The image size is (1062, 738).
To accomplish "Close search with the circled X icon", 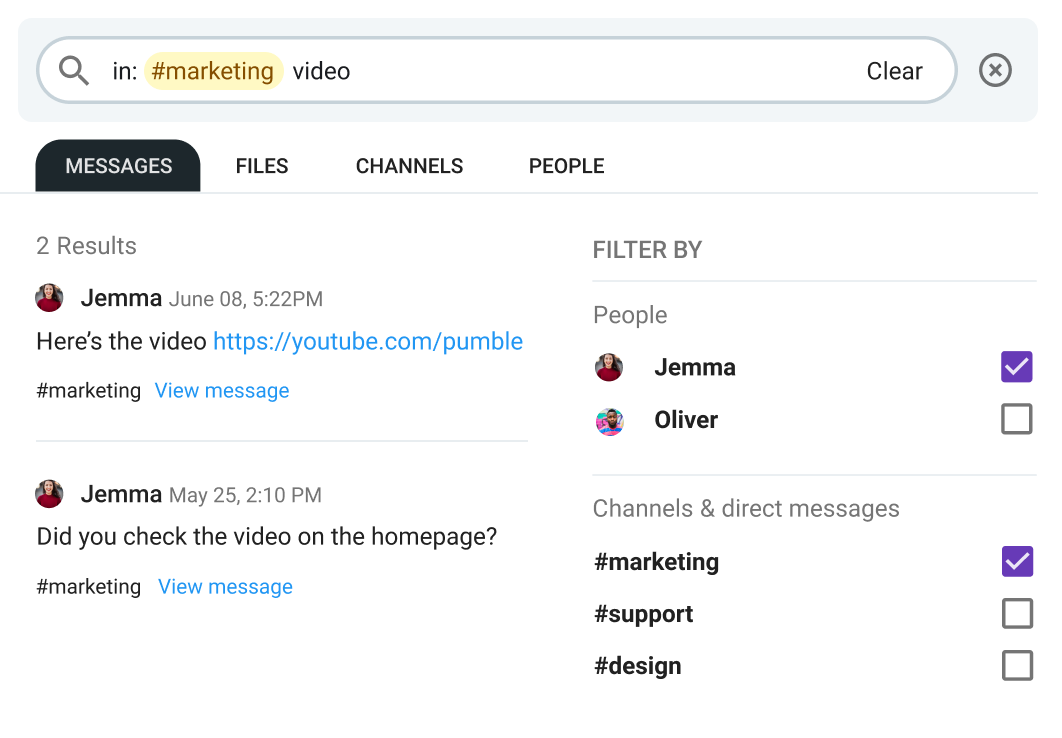I will coord(995,70).
